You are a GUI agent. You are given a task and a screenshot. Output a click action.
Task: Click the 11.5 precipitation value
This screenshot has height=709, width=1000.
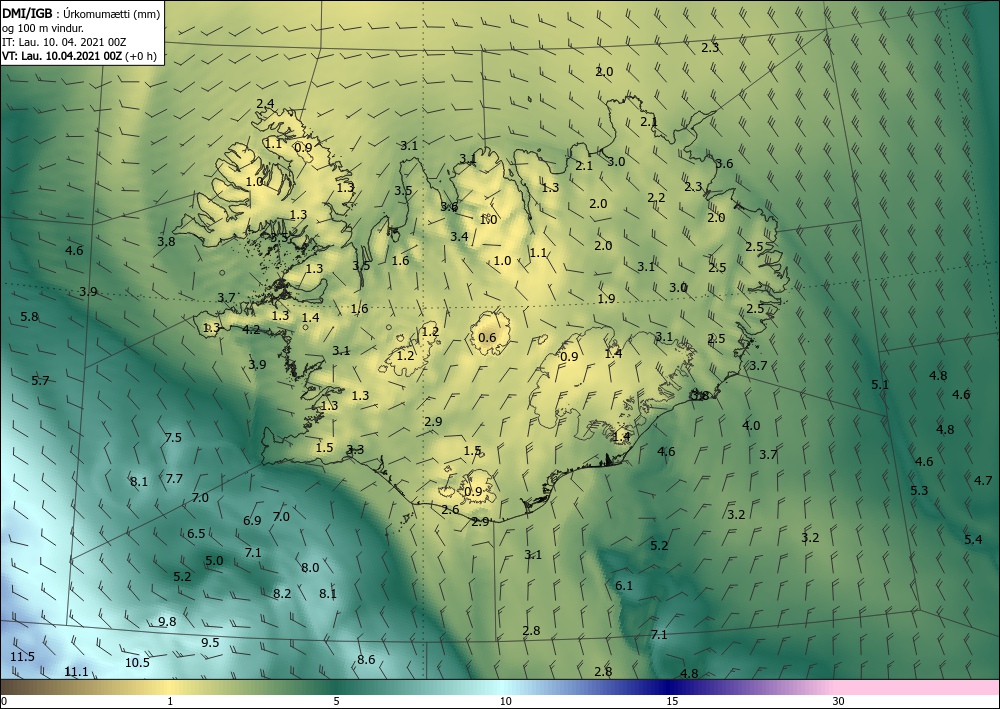22,657
